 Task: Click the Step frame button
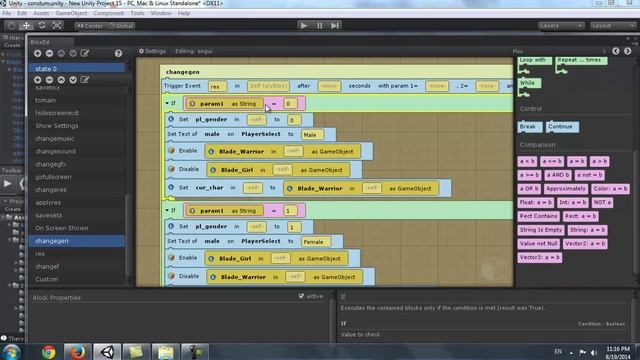point(335,26)
